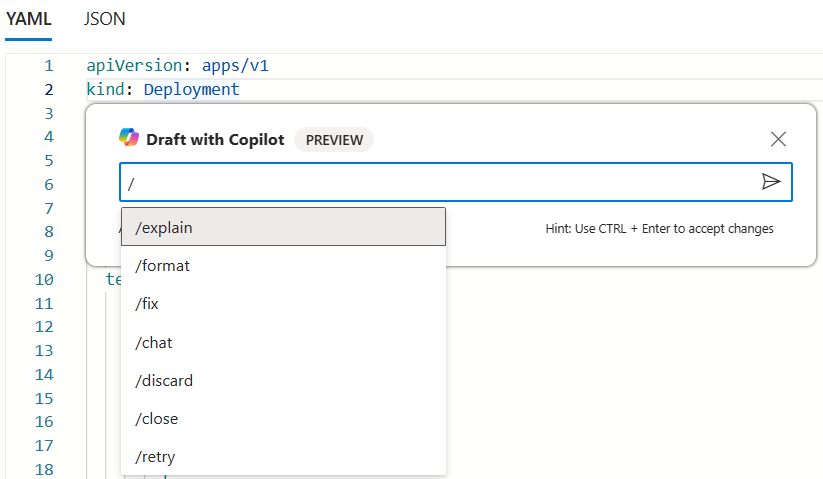Select line number 14 in gutter
Image resolution: width=823 pixels, height=479 pixels.
(x=43, y=374)
